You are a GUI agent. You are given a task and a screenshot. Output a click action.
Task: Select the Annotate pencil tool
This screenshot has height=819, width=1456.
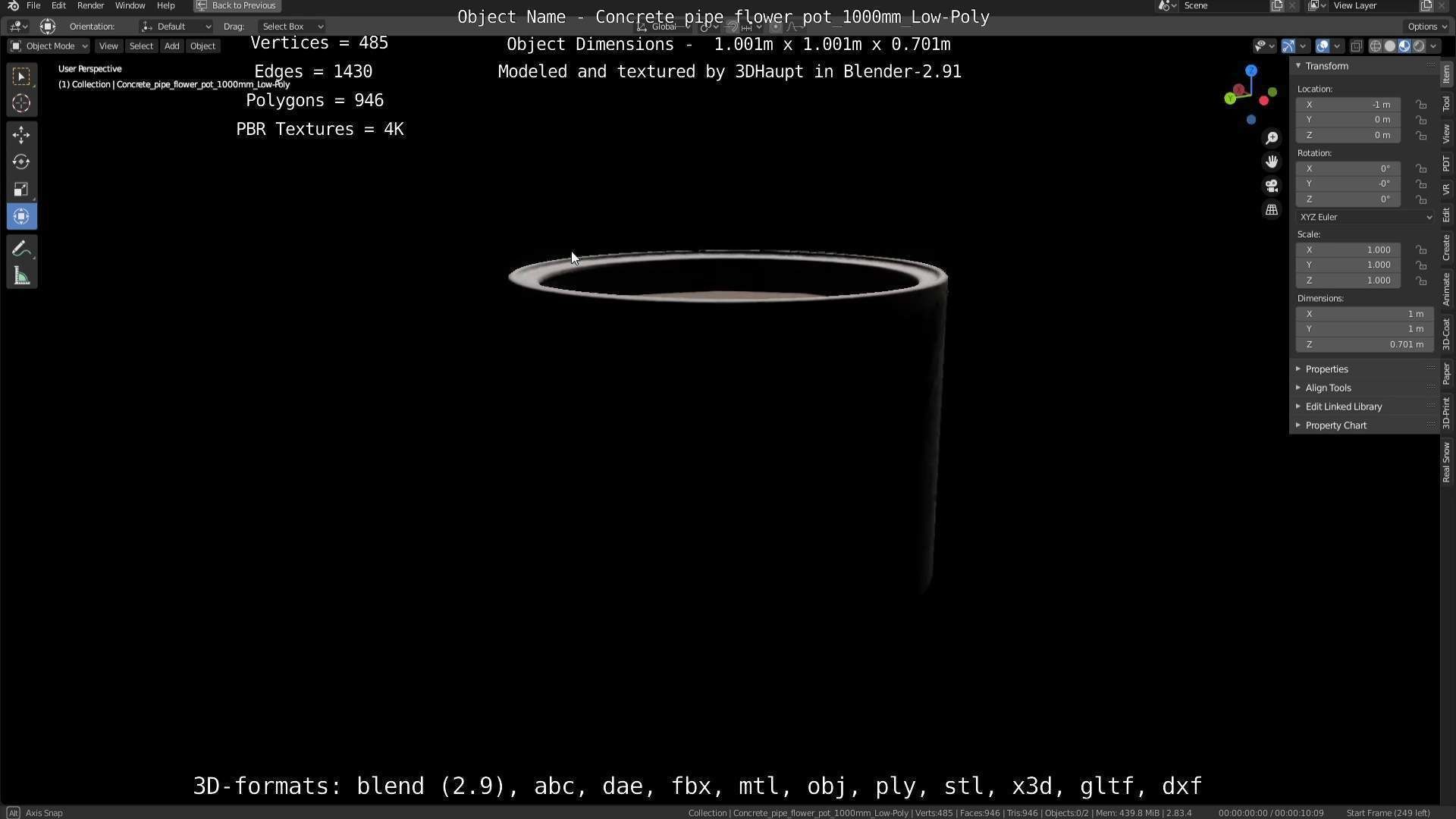(x=21, y=249)
